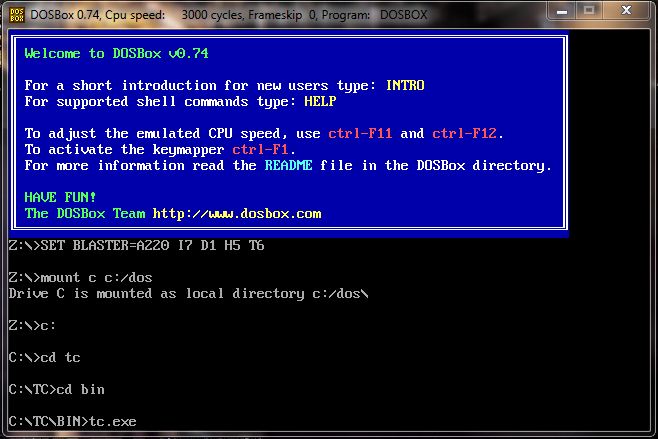Click the 'cd bin' command line
Image resolution: width=658 pixels, height=439 pixels.
pos(56,389)
